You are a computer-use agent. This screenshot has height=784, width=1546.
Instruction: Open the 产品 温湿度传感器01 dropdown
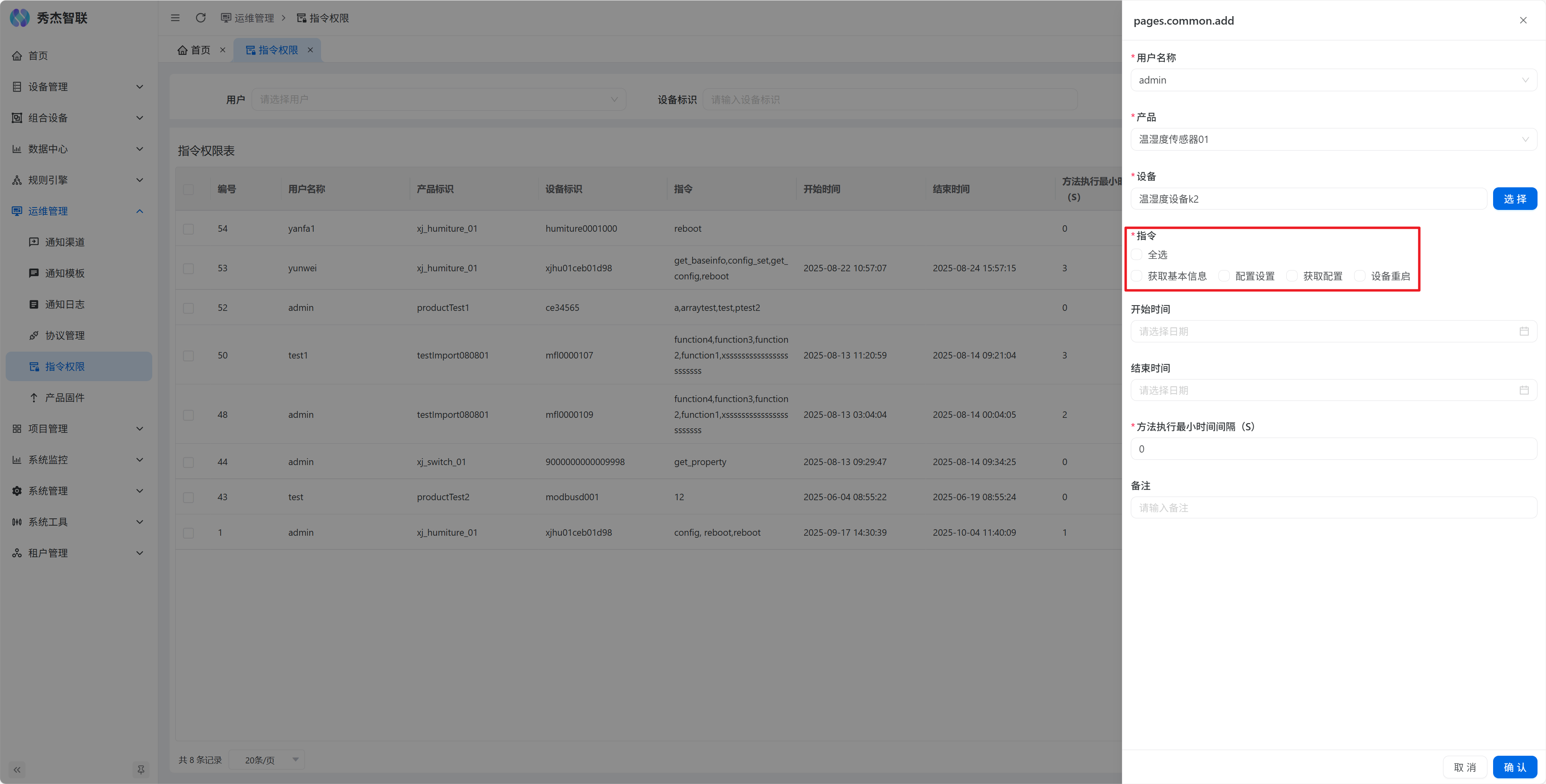(x=1333, y=139)
